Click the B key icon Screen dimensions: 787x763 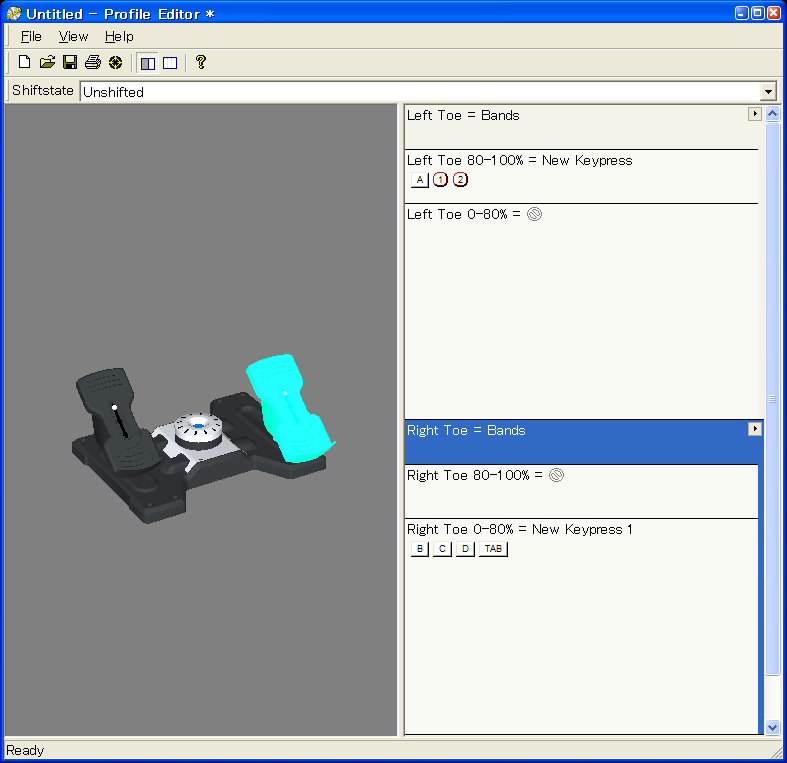pyautogui.click(x=420, y=549)
